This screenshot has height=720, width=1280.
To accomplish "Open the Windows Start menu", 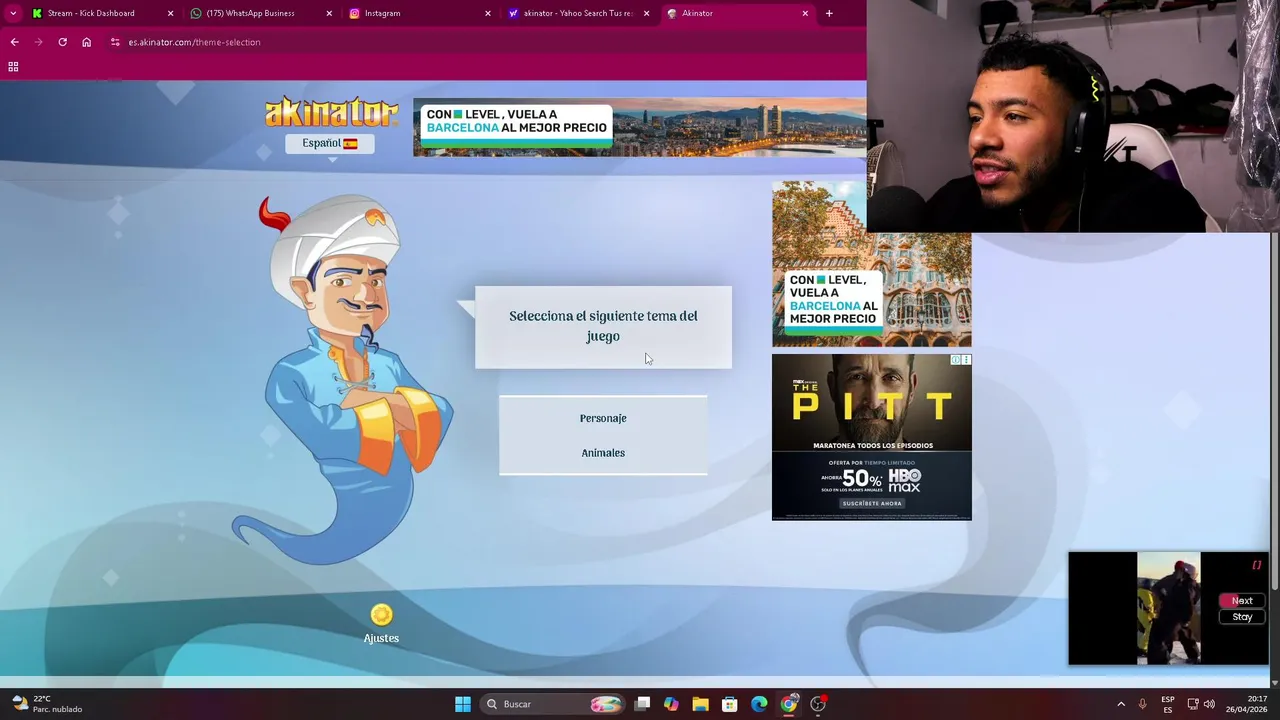I will click(463, 704).
